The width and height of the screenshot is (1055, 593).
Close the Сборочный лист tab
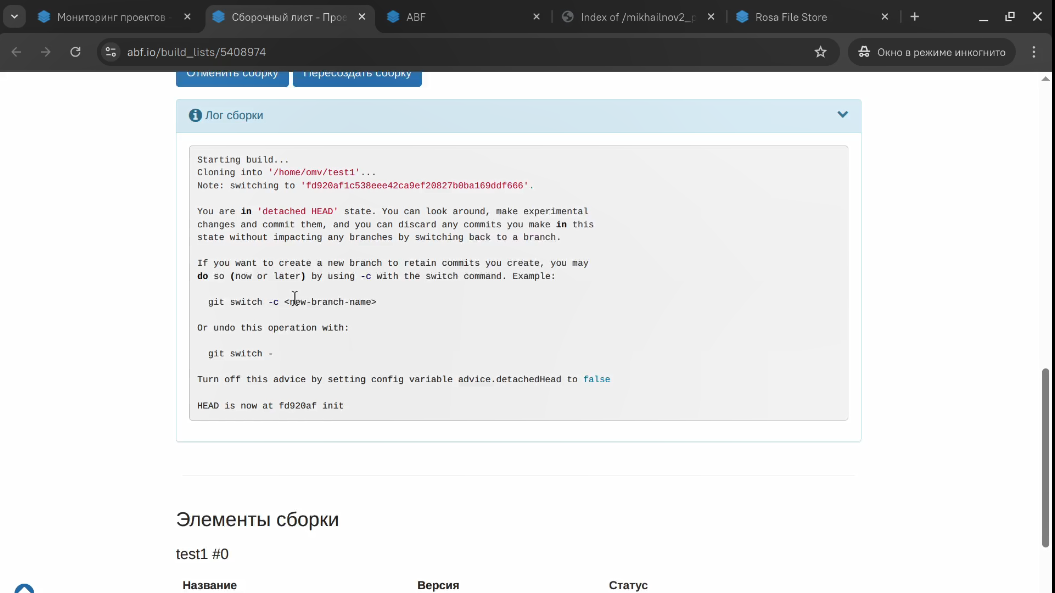(362, 17)
